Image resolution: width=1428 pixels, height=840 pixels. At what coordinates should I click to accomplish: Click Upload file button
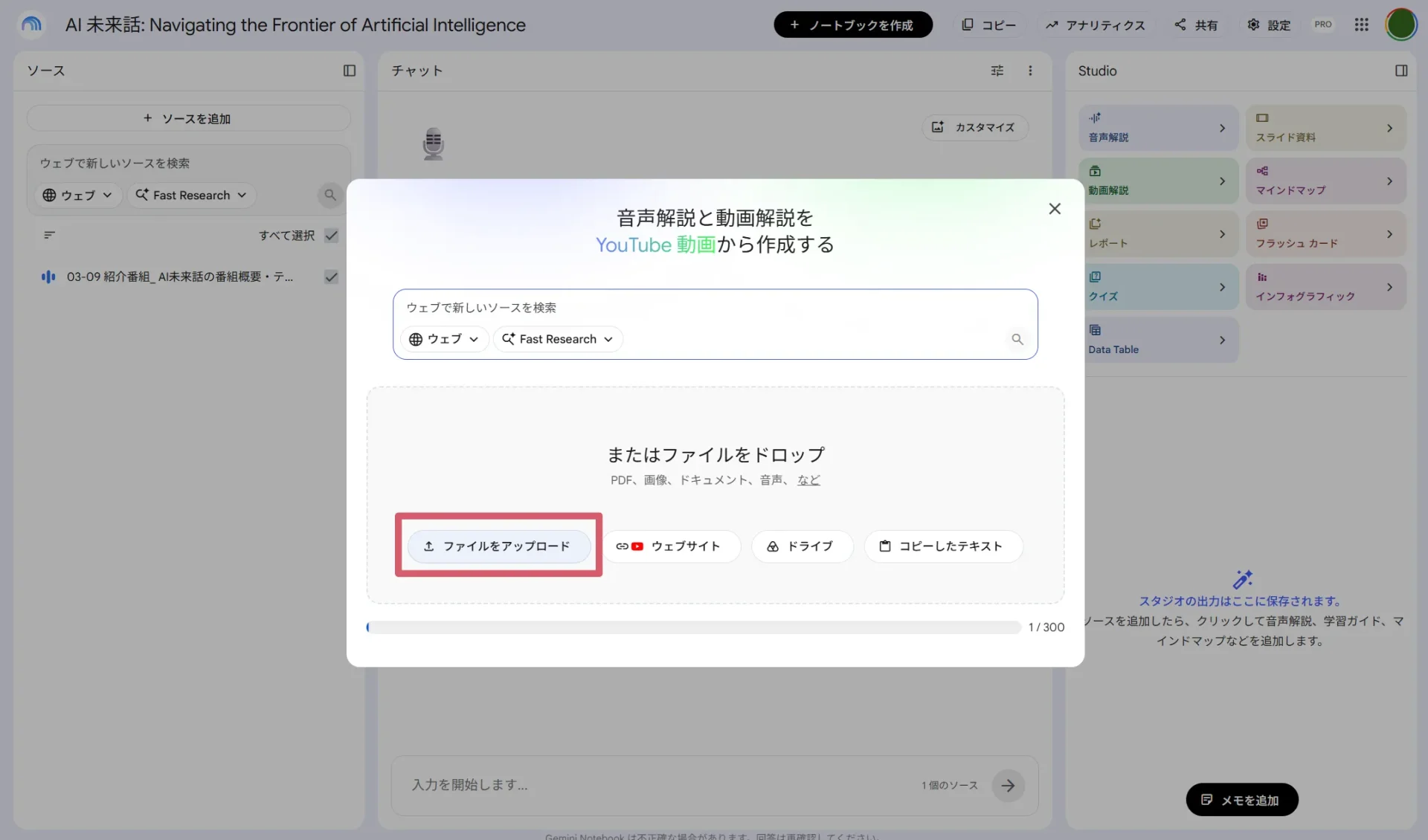[x=499, y=546]
